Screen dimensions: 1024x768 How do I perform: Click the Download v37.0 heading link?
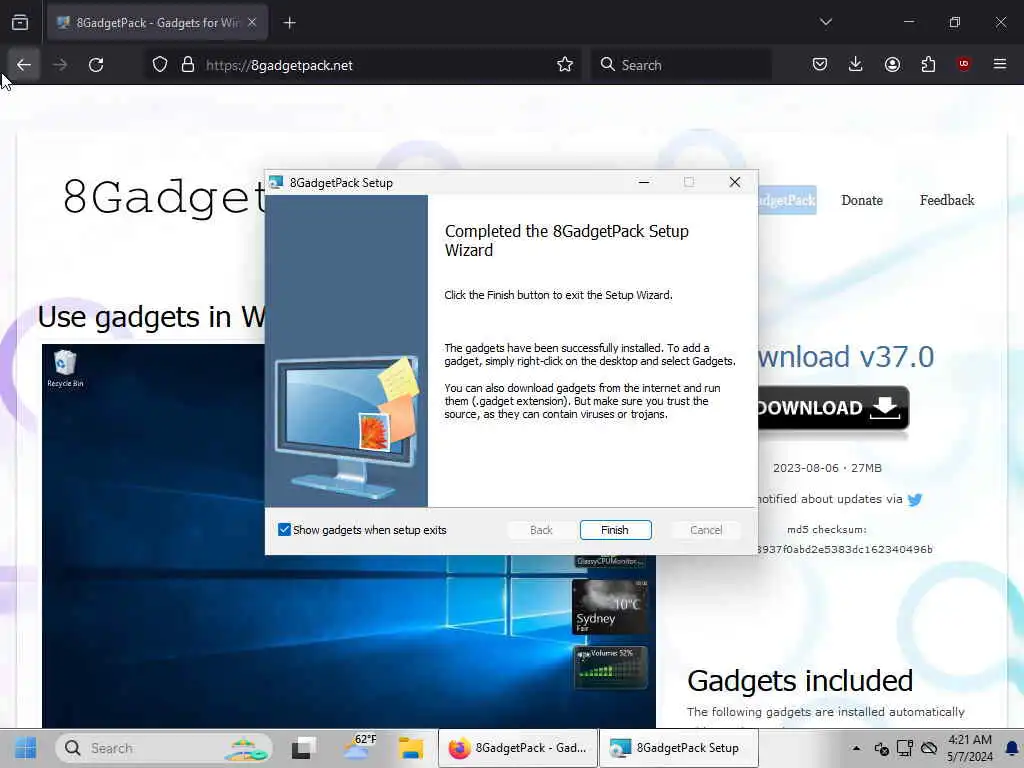pos(846,357)
